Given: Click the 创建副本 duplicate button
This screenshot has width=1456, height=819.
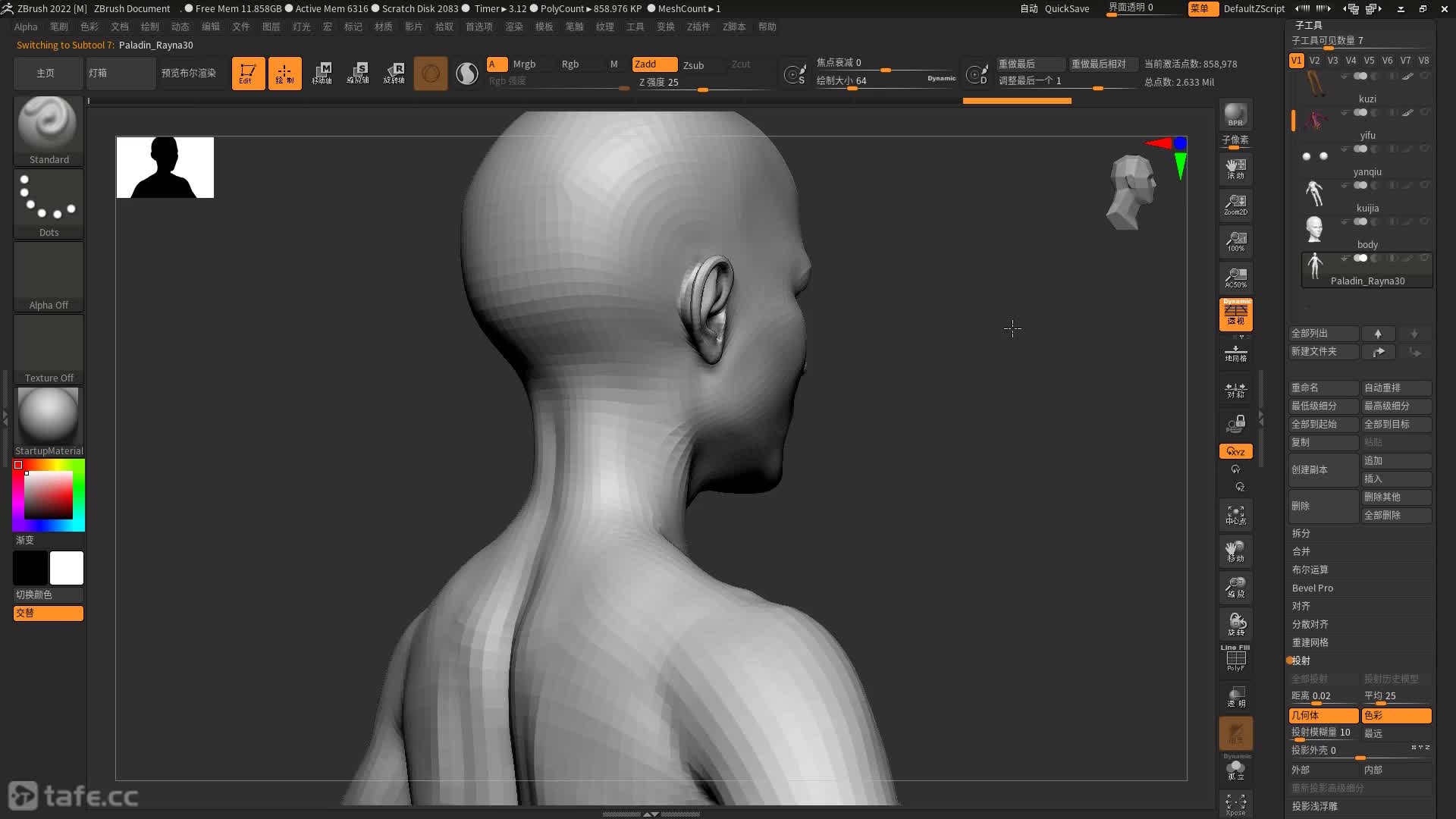Looking at the screenshot, I should click(x=1323, y=469).
